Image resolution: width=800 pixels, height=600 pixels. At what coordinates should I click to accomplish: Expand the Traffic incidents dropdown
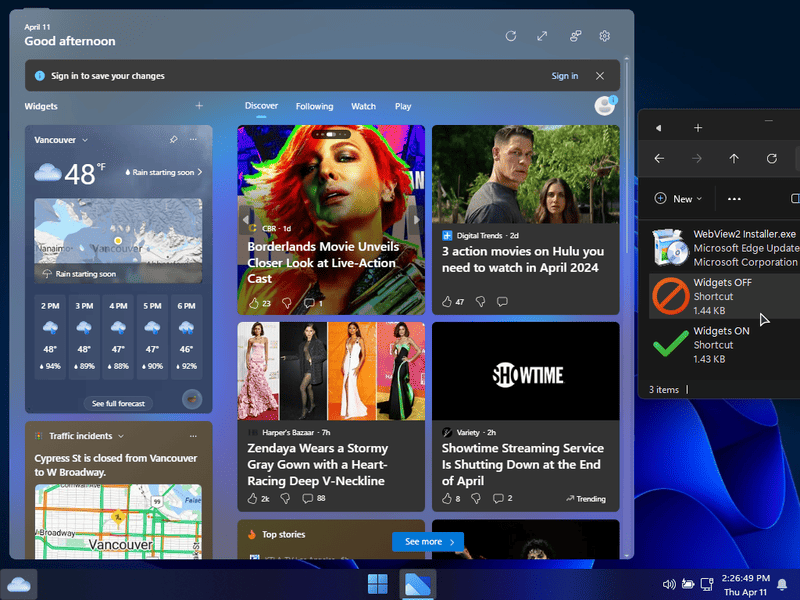[121, 436]
